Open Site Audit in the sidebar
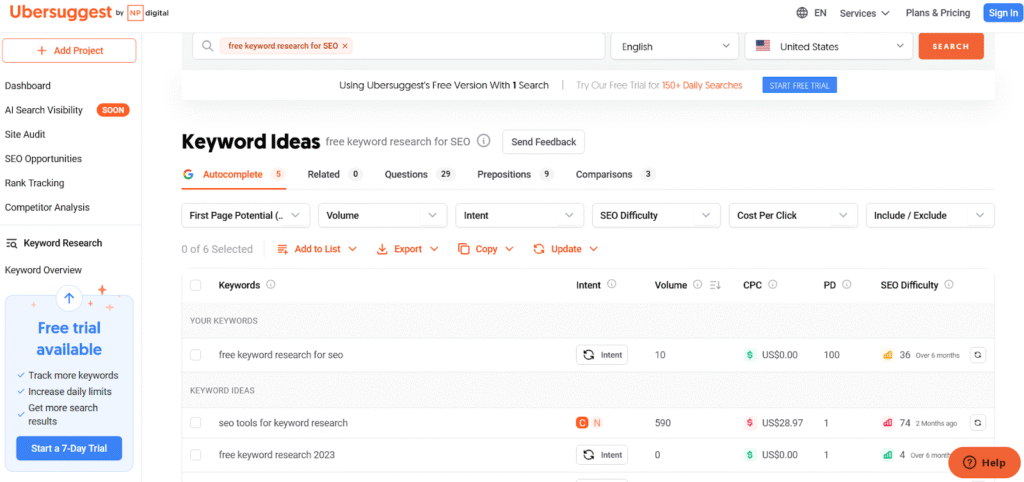 pyautogui.click(x=25, y=134)
